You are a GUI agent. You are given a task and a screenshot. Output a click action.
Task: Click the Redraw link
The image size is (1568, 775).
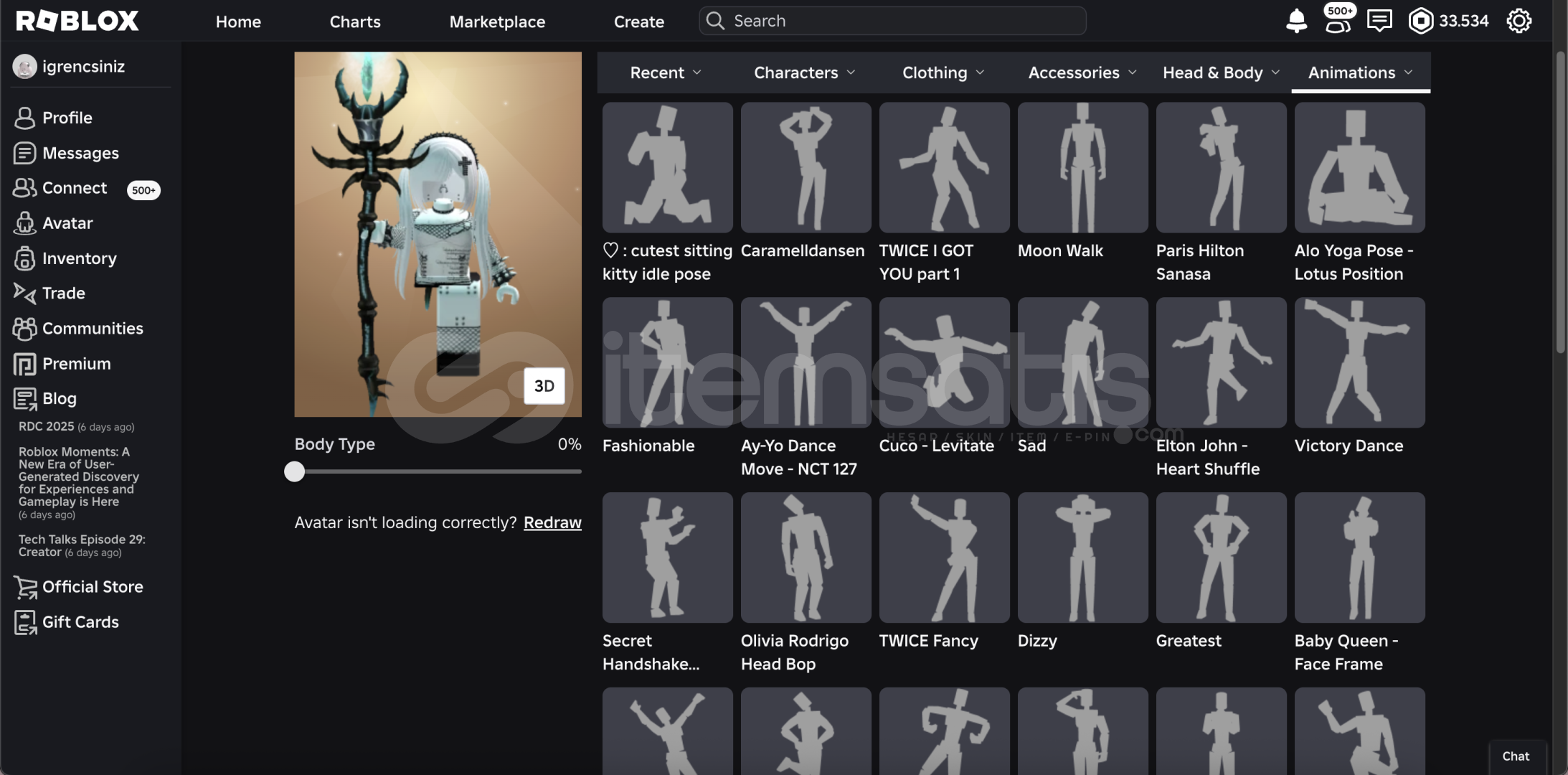coord(552,522)
